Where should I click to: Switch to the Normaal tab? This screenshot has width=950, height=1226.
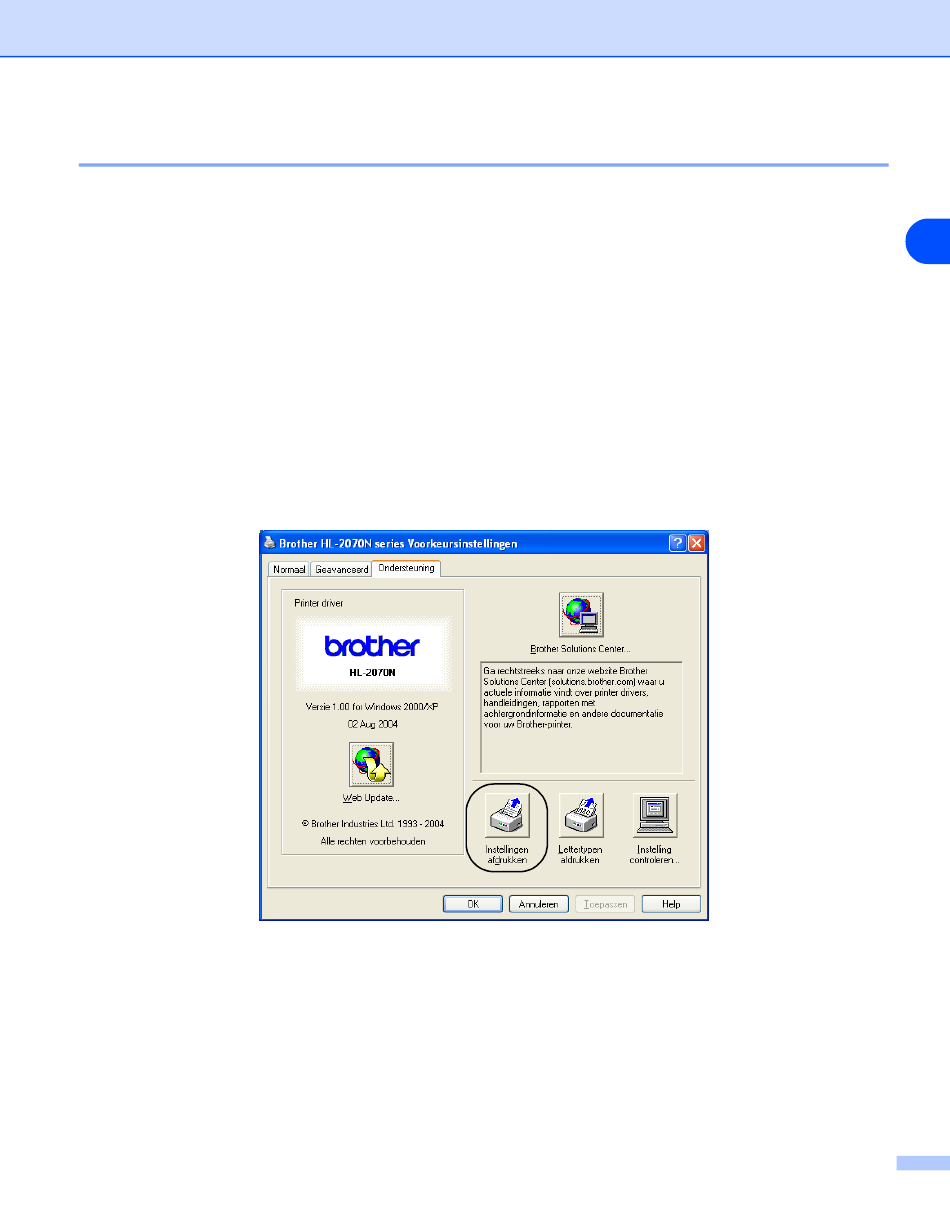(288, 569)
